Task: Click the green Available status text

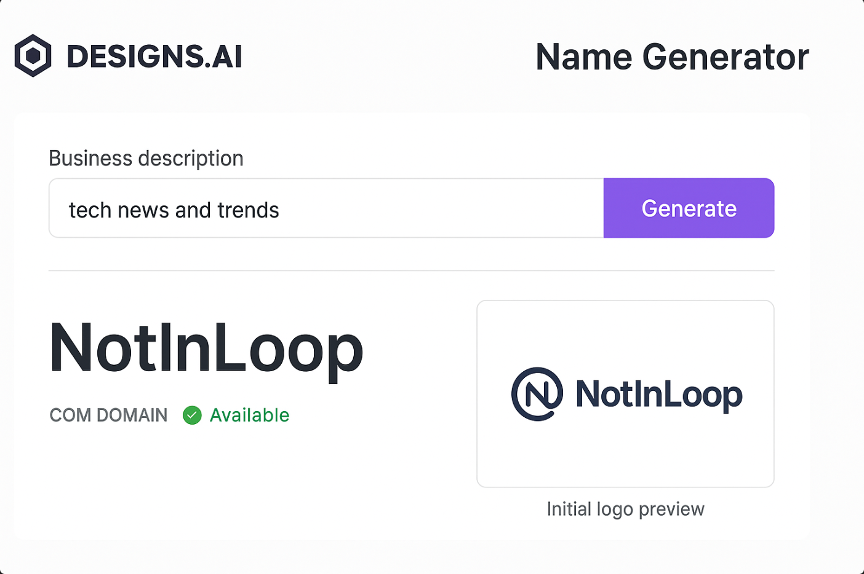Action: (x=249, y=415)
